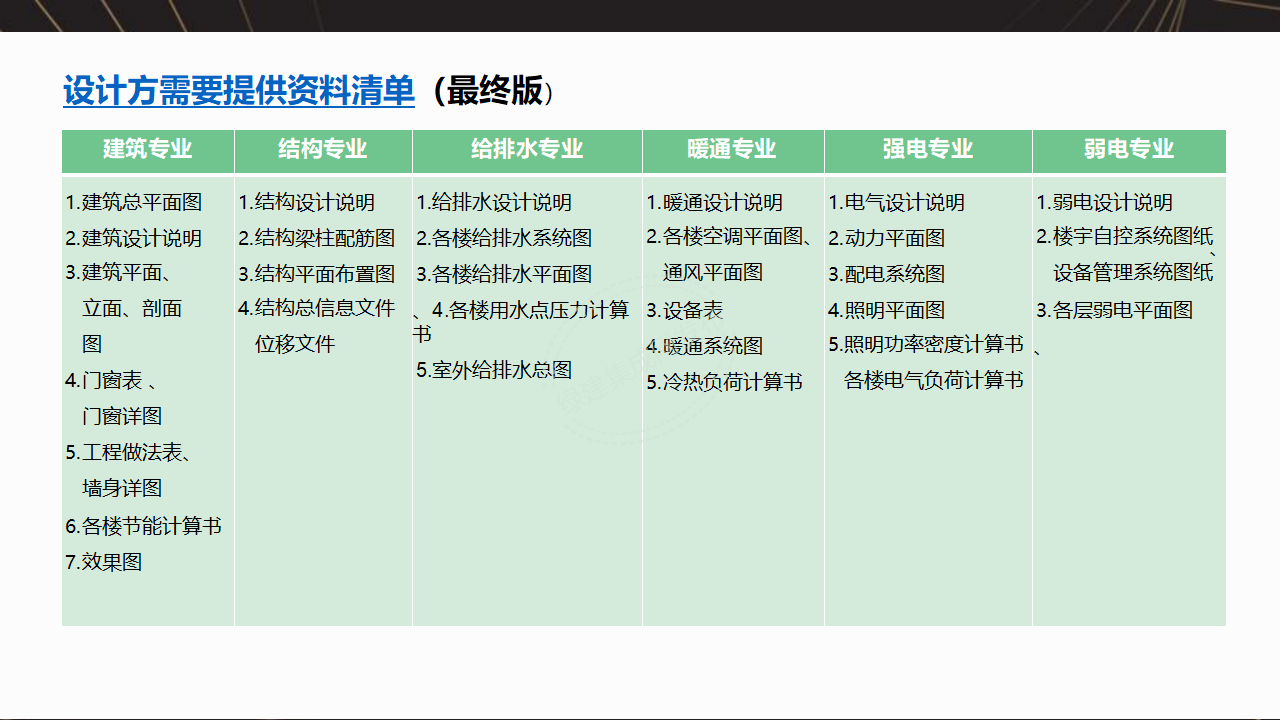Click item 4.暖通系统图

tap(705, 346)
